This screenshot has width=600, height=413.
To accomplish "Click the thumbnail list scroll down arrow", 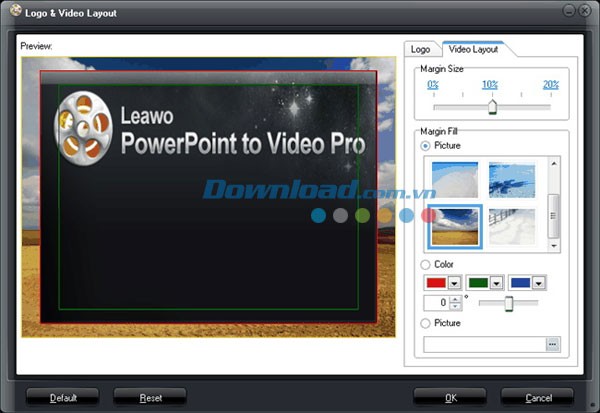I will coord(554,246).
